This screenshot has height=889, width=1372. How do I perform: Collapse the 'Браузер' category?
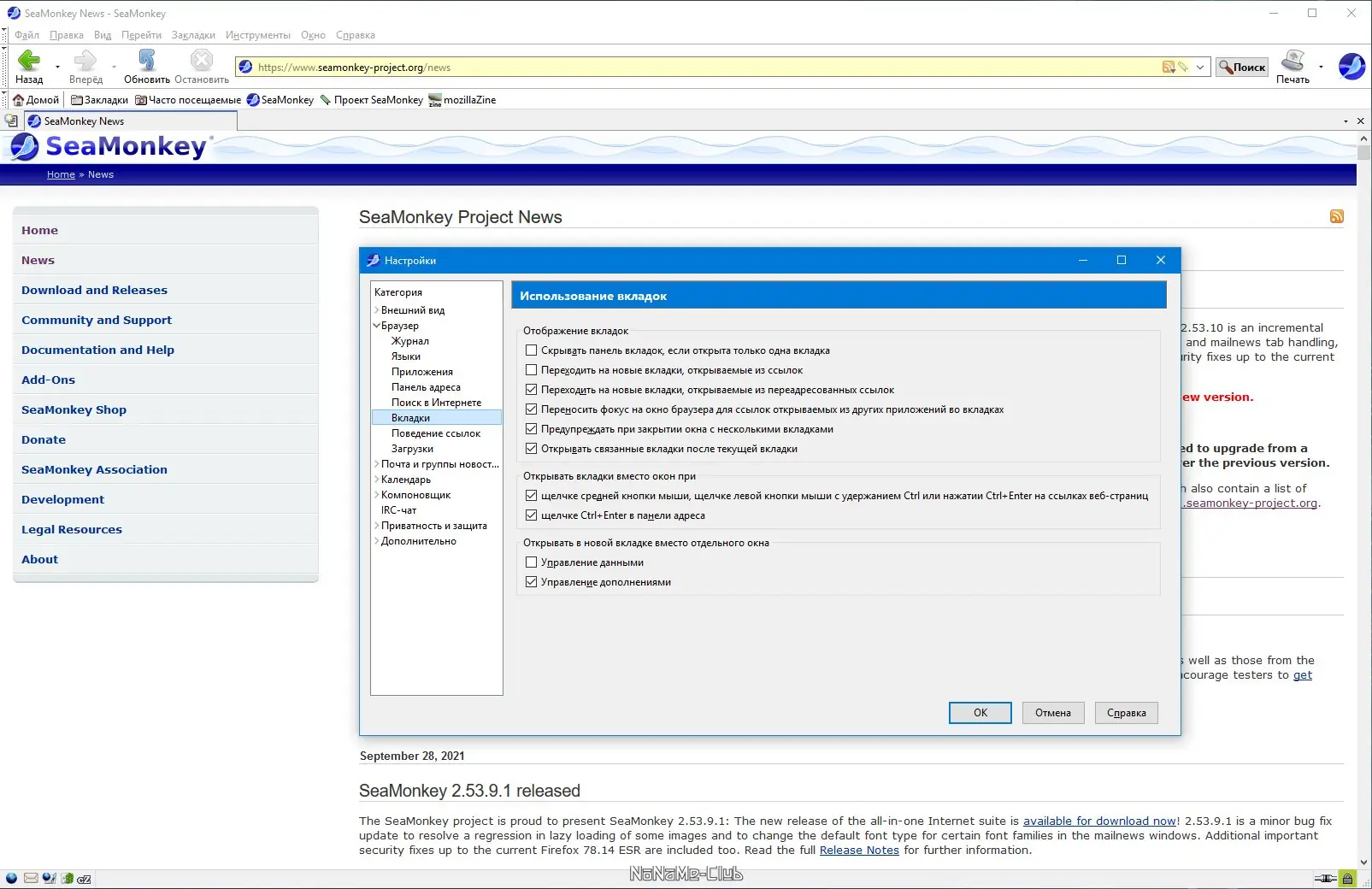(x=376, y=326)
